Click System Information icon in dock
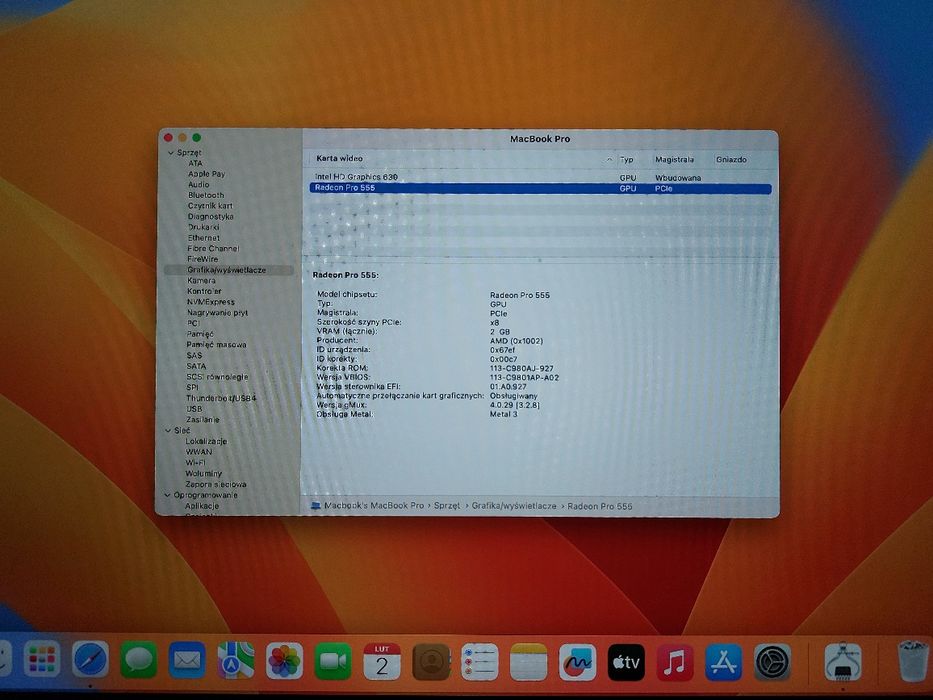 pos(843,662)
